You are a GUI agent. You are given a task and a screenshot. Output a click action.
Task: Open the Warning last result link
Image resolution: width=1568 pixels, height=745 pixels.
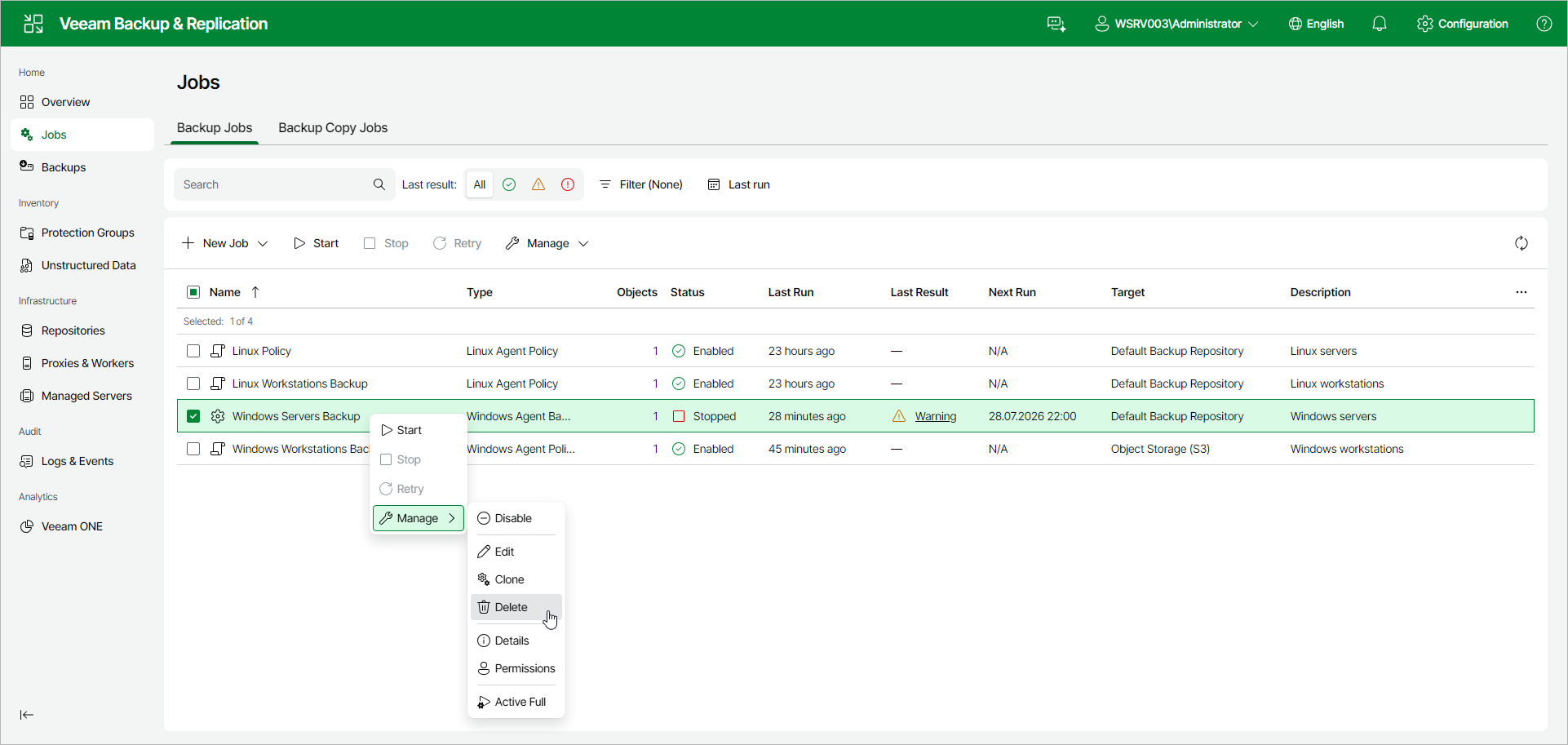tap(936, 416)
